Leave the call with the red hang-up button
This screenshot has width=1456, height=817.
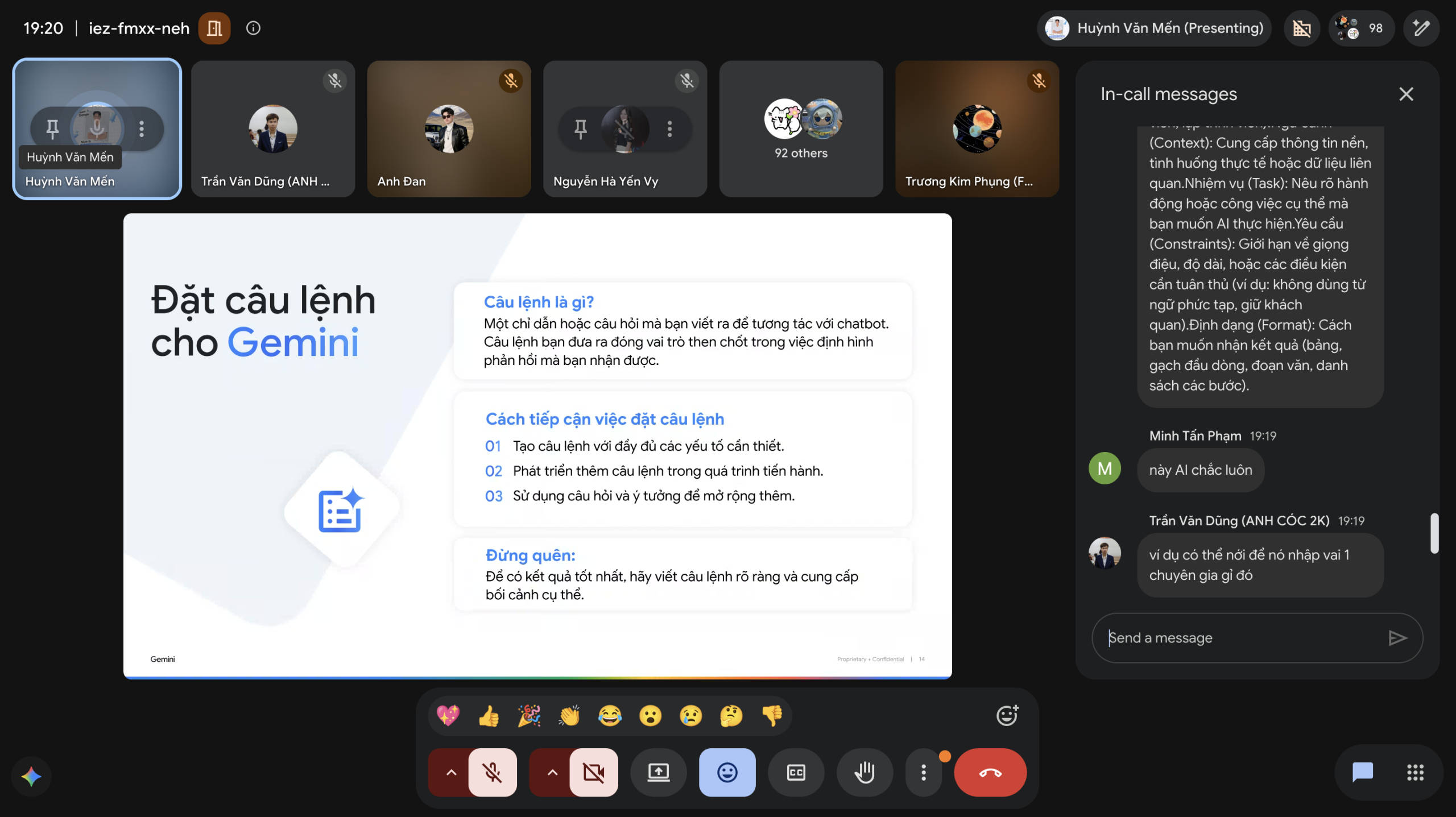tap(990, 772)
